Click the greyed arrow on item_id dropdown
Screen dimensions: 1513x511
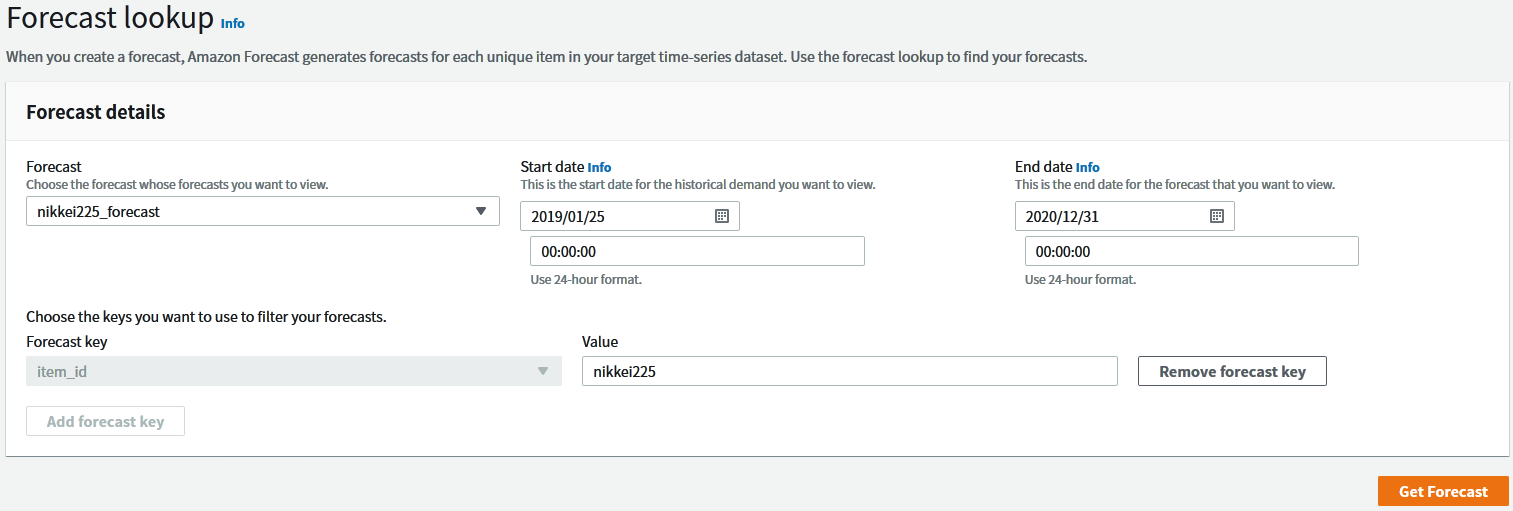[543, 371]
